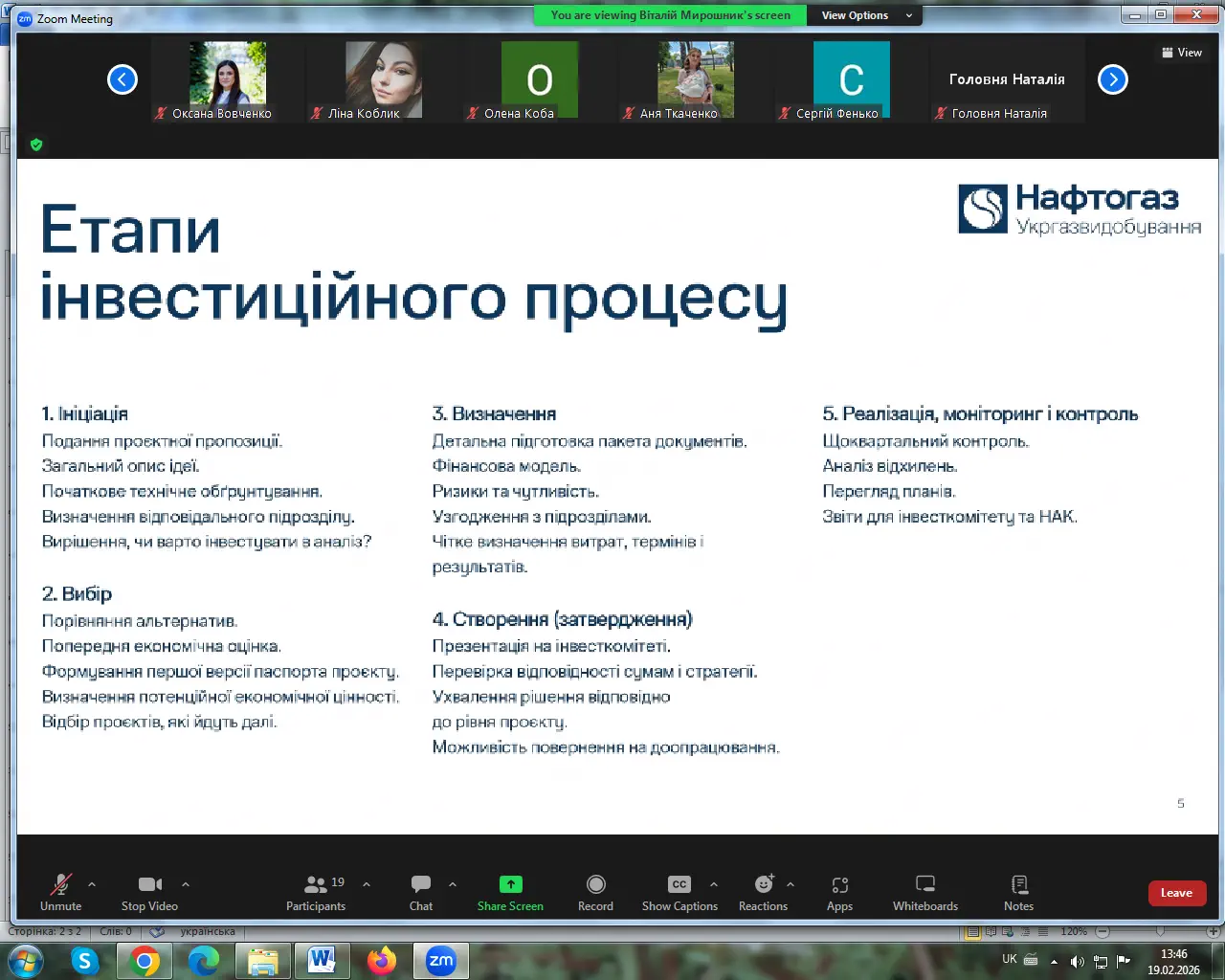The height and width of the screenshot is (980, 1225).
Task: Toggle Show Captions
Action: 679,892
